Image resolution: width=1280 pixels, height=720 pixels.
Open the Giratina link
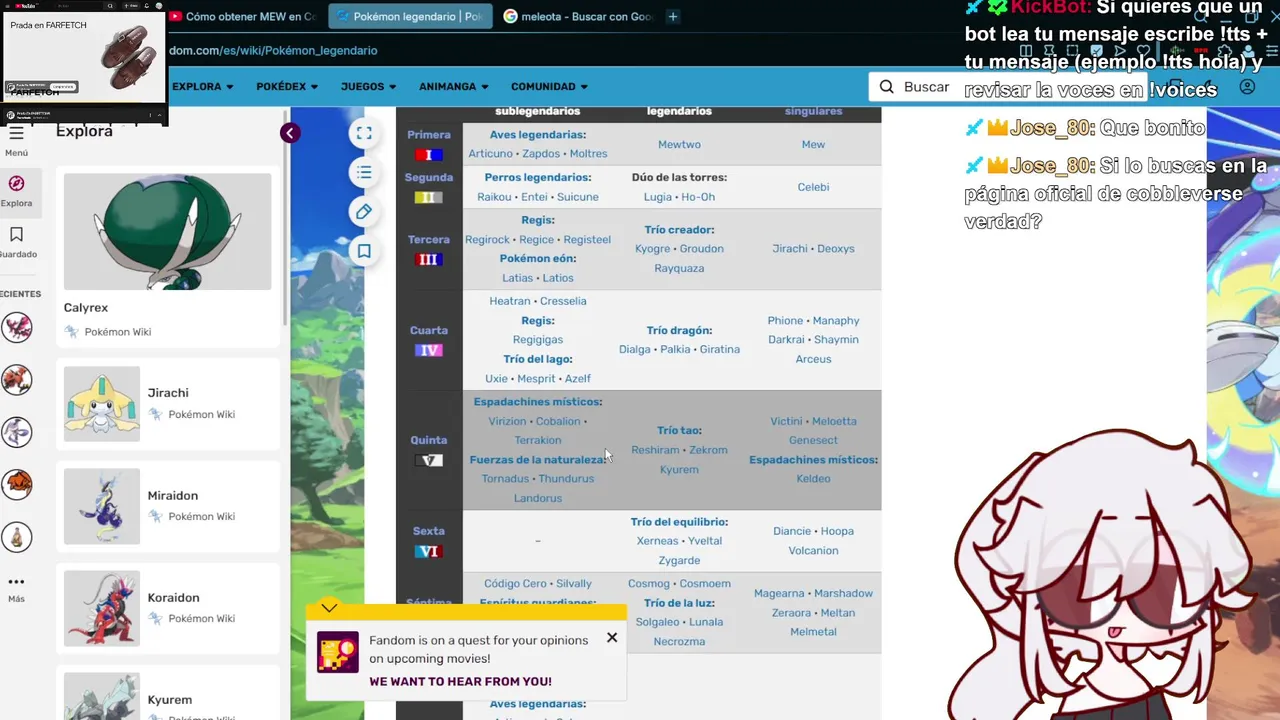(720, 349)
